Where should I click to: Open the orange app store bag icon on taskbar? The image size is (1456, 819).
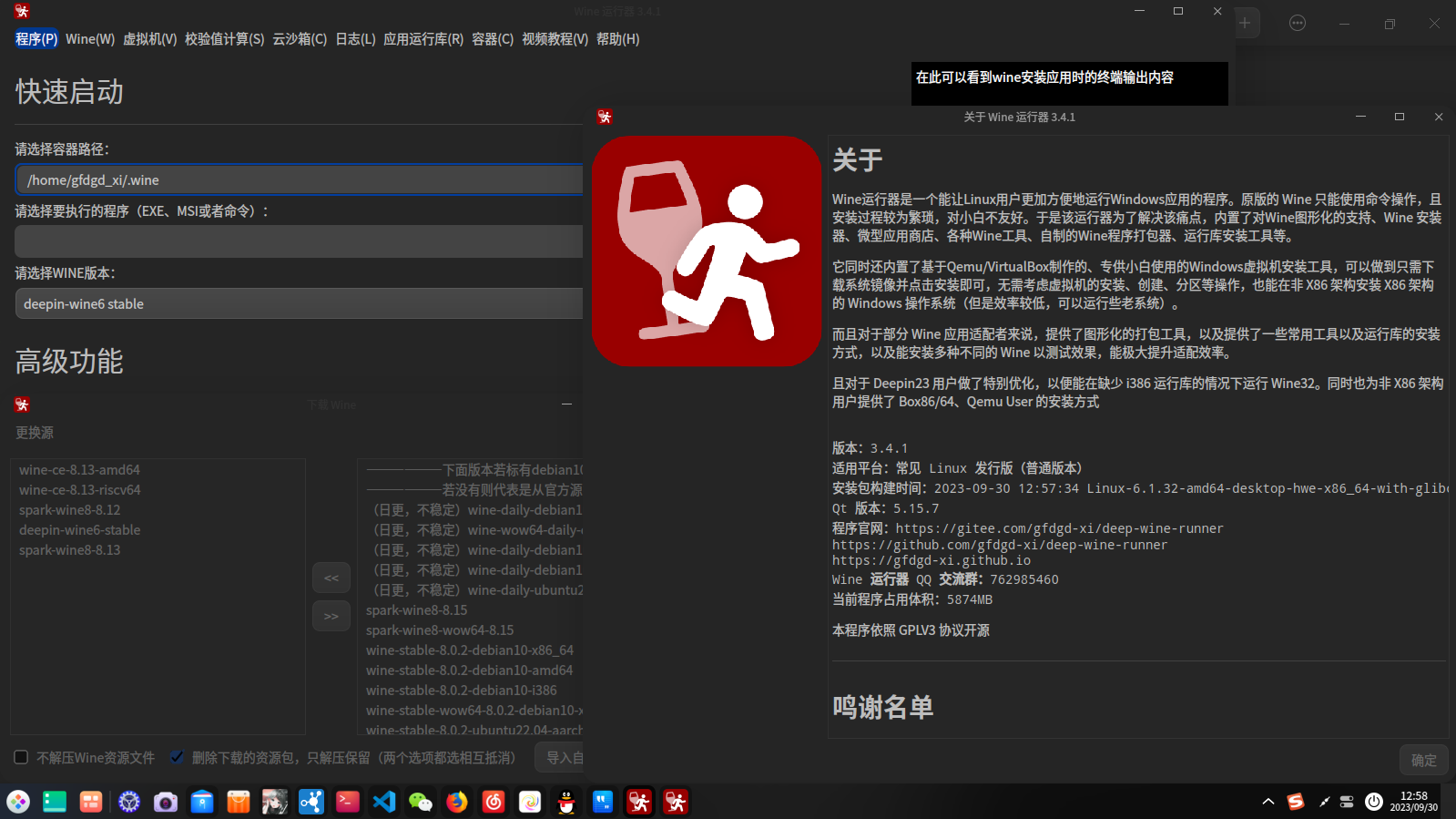pos(239,802)
